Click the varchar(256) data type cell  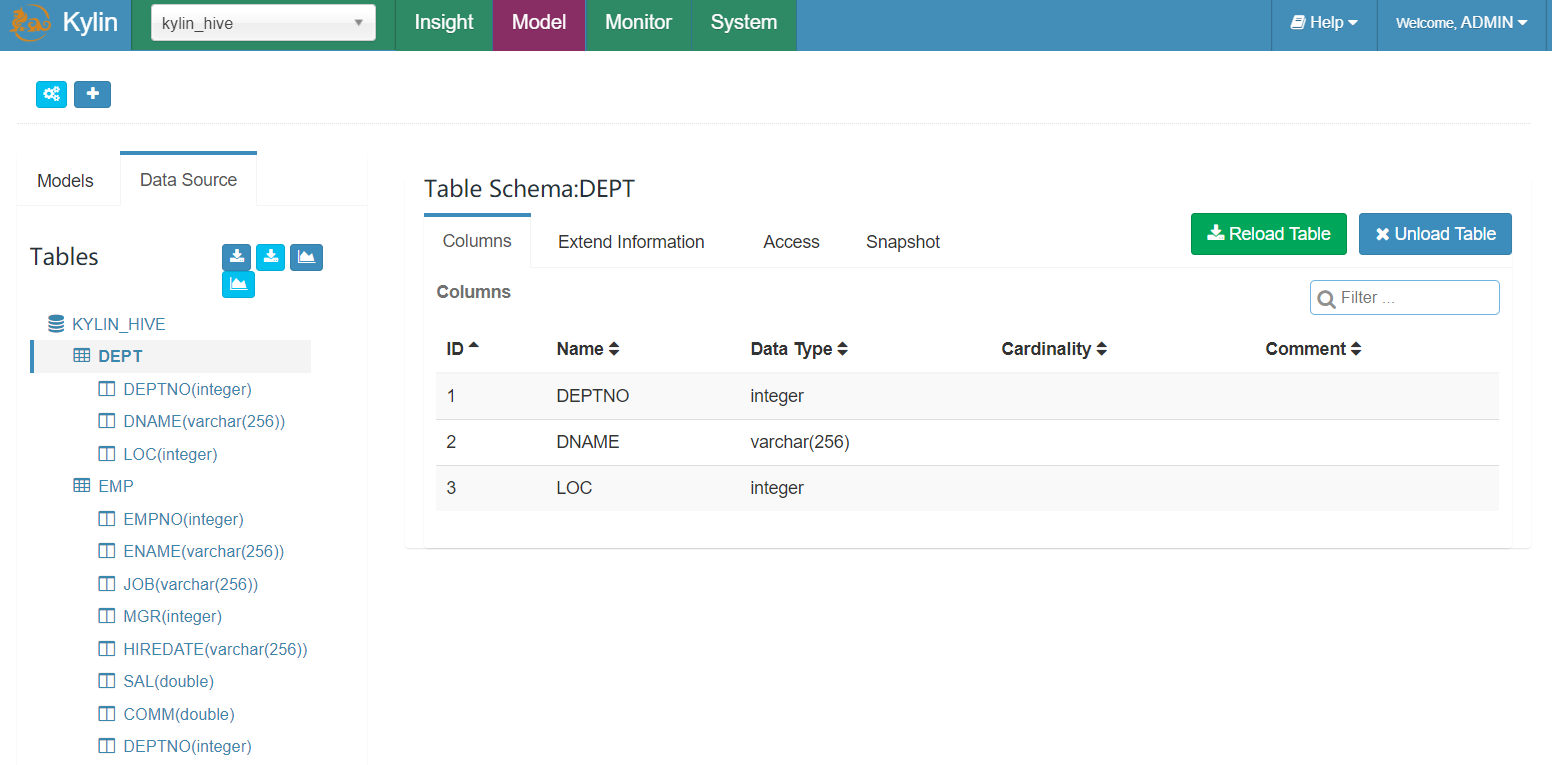coord(800,442)
